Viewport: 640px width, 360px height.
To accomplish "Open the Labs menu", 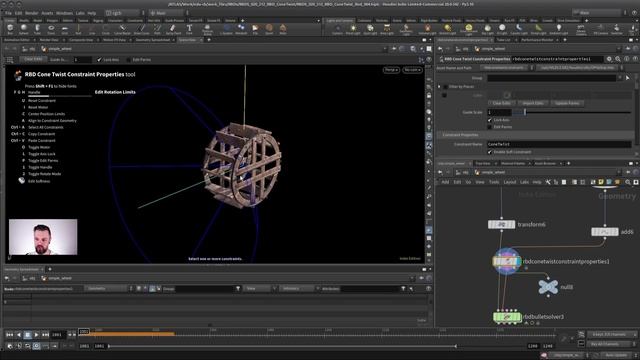I will (x=80, y=13).
